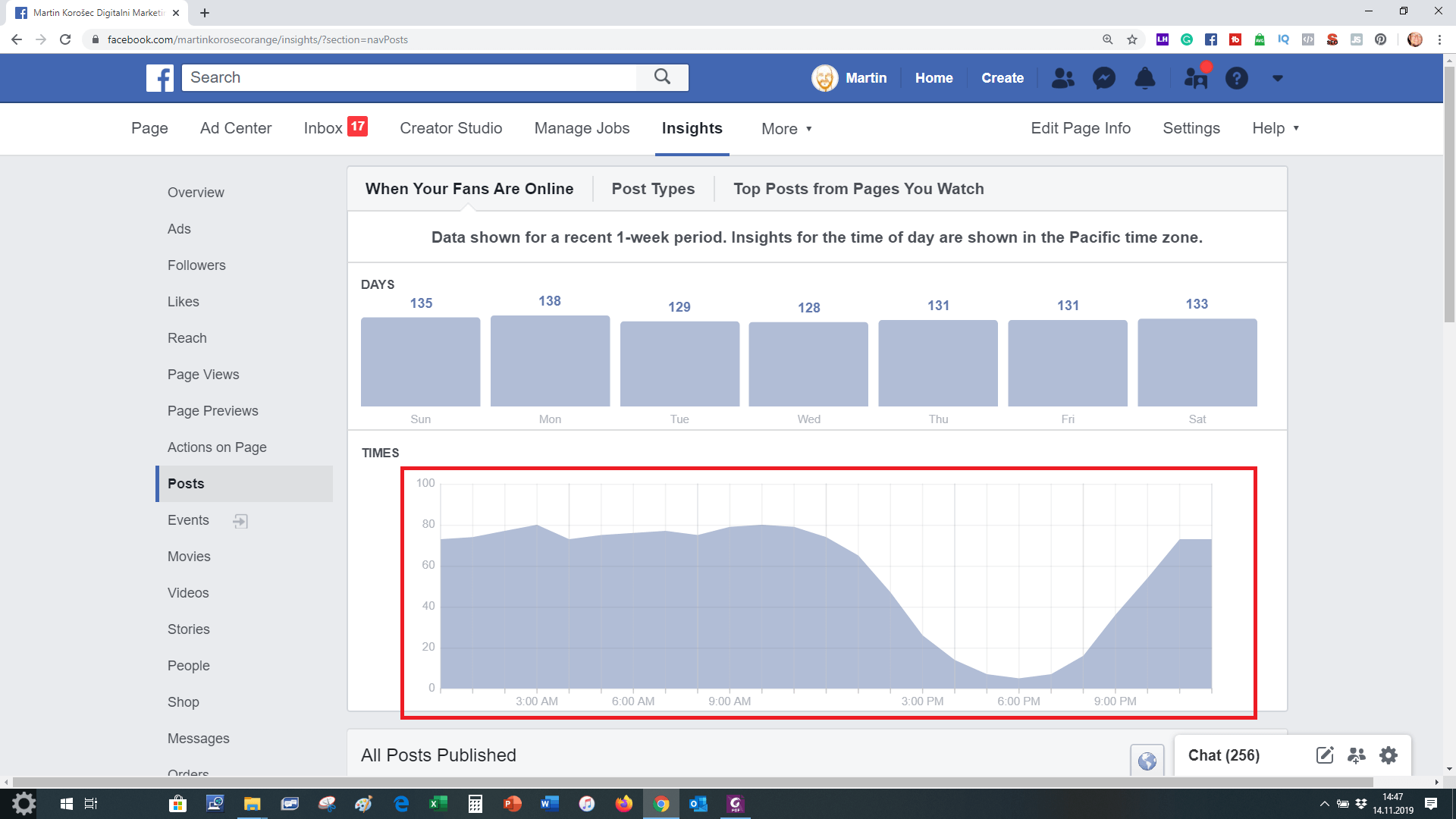
Task: Click the Create button in header
Action: point(1002,78)
